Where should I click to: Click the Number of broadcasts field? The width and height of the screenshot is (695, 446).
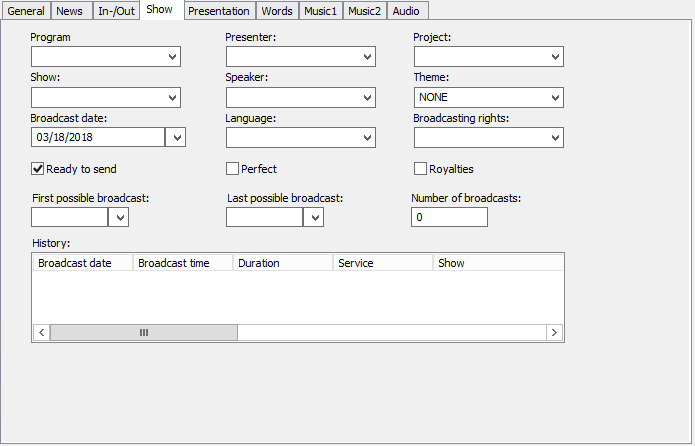(449, 217)
